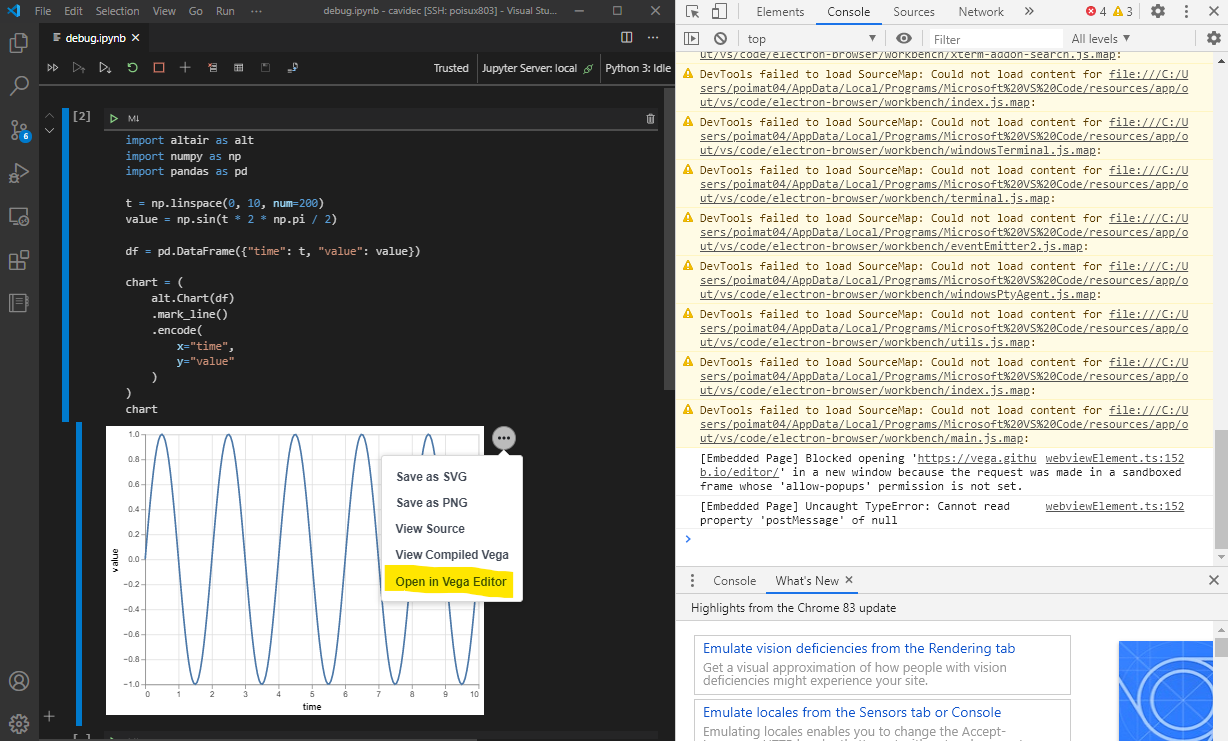The width and height of the screenshot is (1228, 741).
Task: Select the Interrupt Kernel (stop) icon
Action: pyautogui.click(x=159, y=67)
